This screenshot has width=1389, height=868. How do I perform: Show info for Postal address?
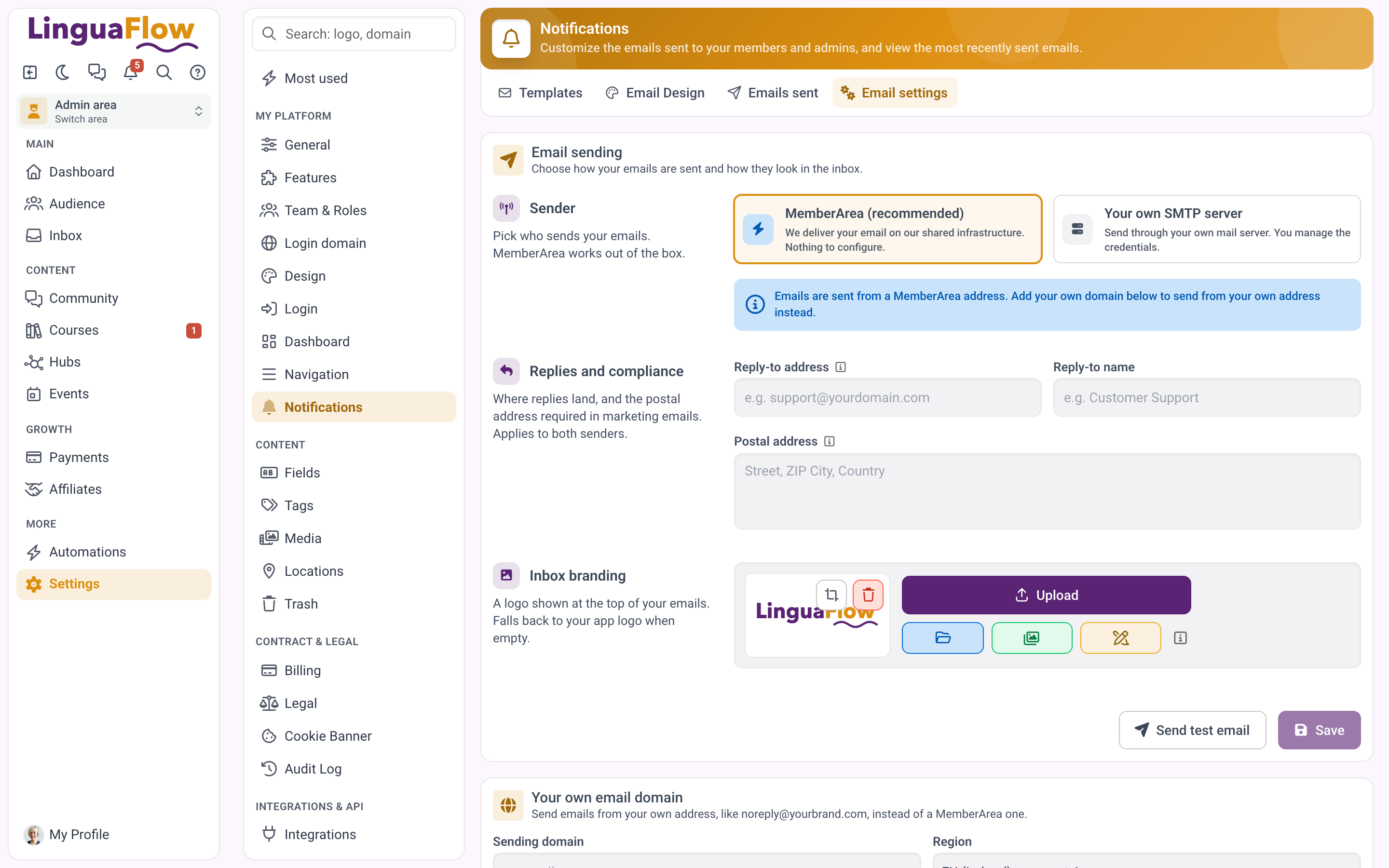[x=830, y=441]
